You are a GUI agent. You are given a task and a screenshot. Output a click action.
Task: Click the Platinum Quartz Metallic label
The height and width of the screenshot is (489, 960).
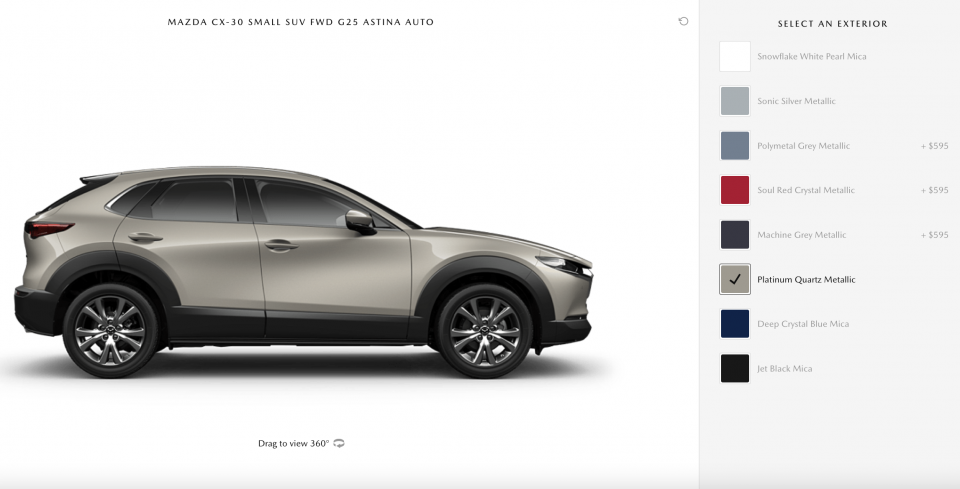click(806, 279)
